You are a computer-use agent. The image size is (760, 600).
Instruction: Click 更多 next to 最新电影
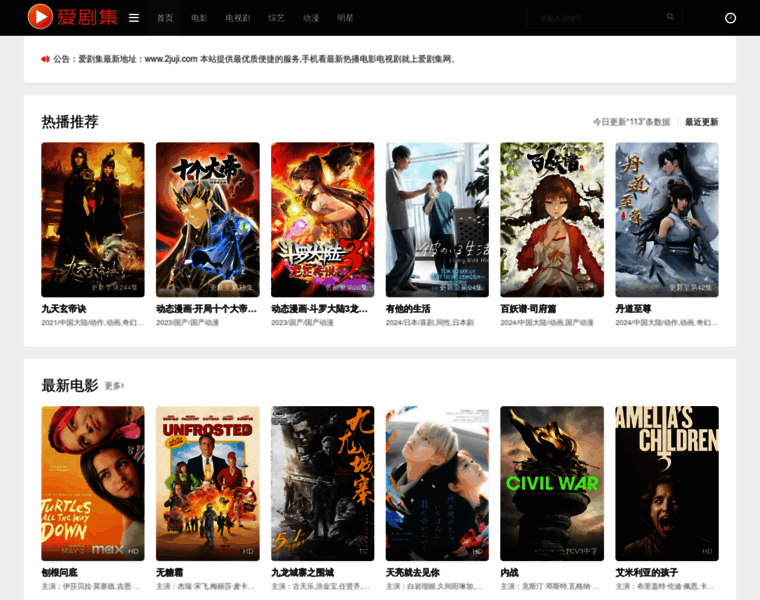click(114, 386)
